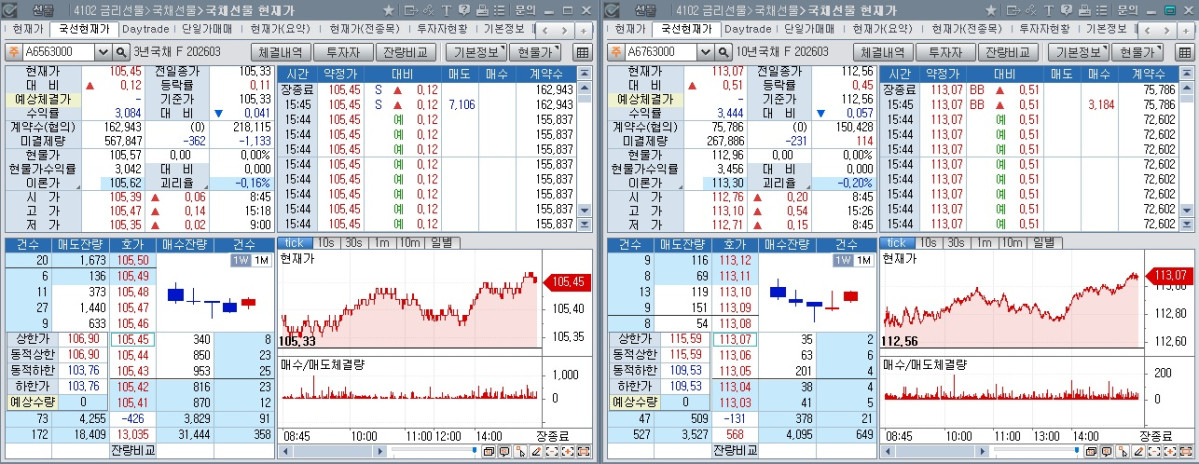The height and width of the screenshot is (464, 1199).
Task: Open 기본정보 dropdown button in 10년국채 window
Action: [1079, 52]
